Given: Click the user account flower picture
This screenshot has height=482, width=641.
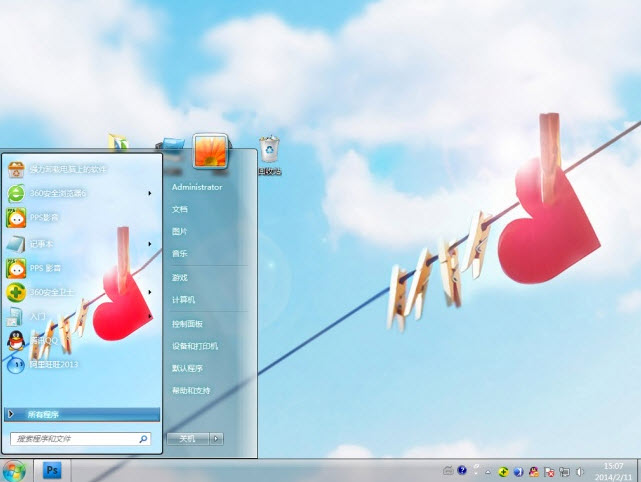Looking at the screenshot, I should [x=211, y=151].
